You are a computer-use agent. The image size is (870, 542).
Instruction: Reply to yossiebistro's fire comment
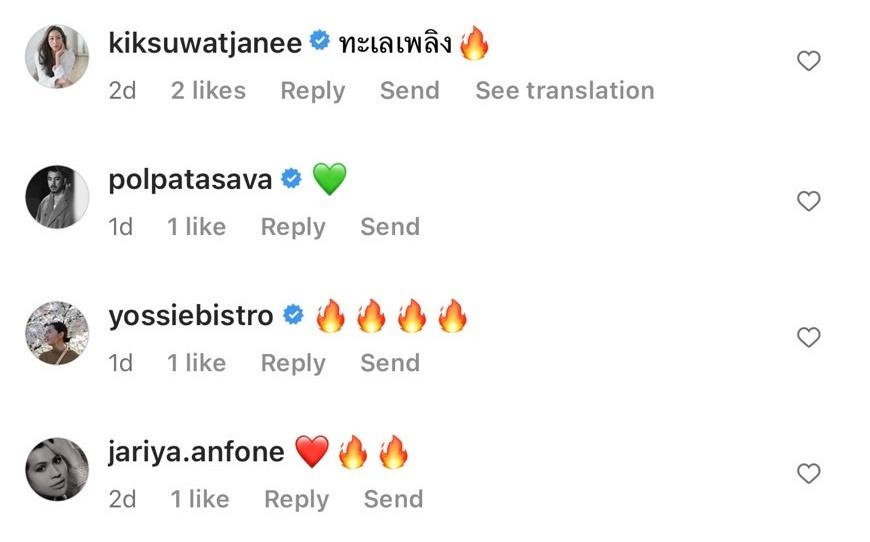(293, 363)
